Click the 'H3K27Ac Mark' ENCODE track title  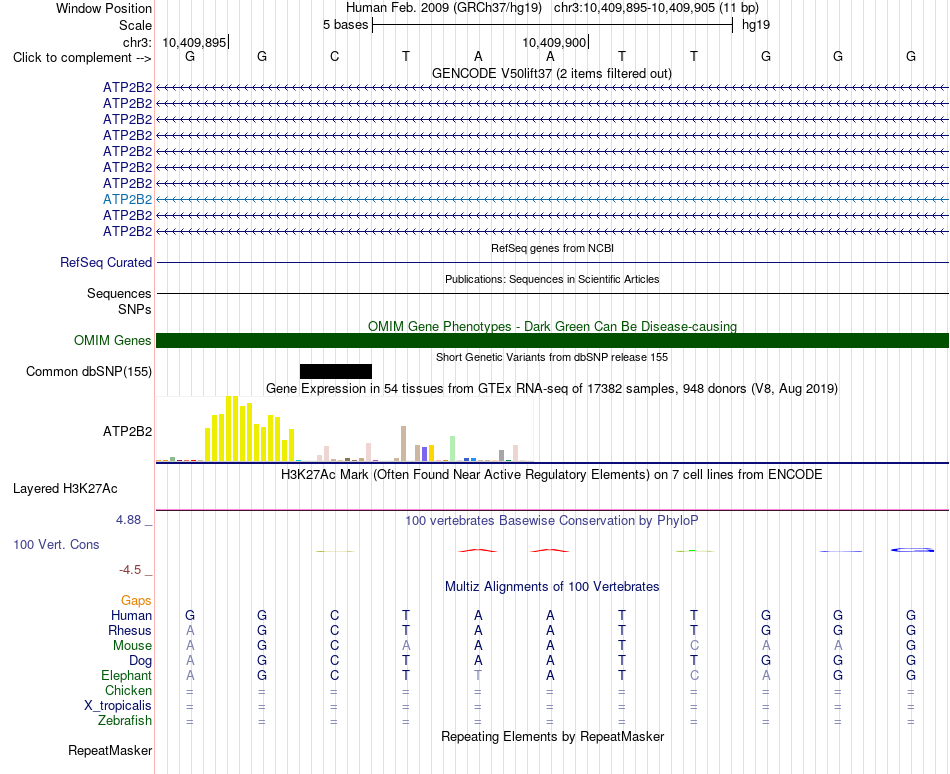click(x=551, y=474)
